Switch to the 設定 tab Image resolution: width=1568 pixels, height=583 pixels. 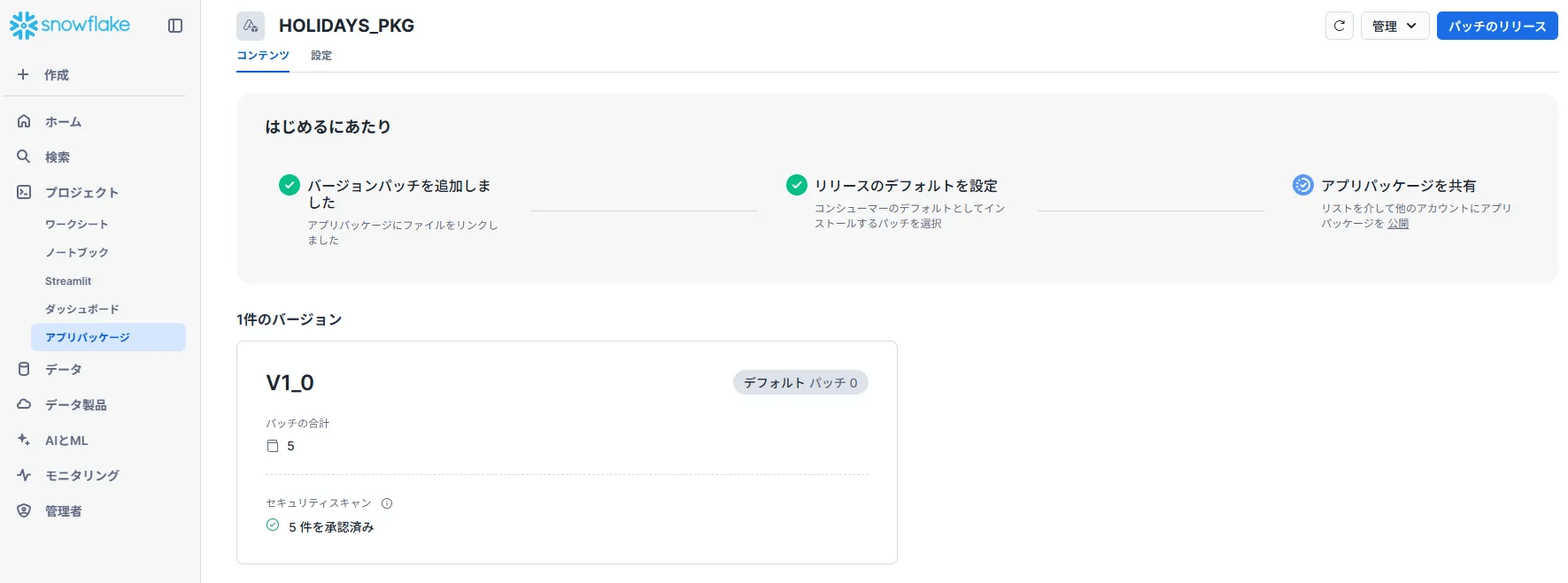tap(321, 56)
